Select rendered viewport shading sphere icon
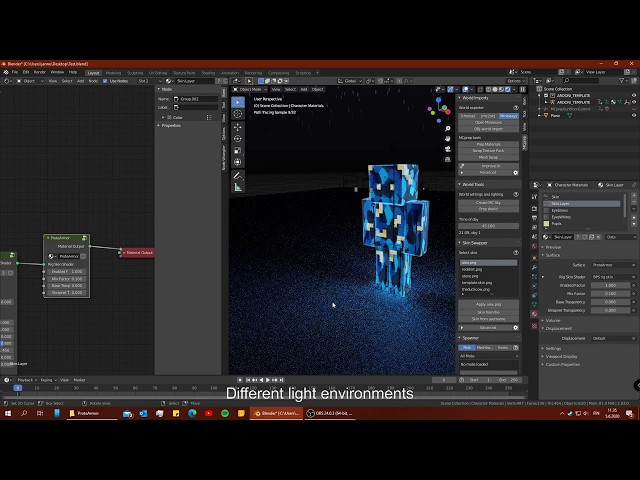 (x=508, y=89)
